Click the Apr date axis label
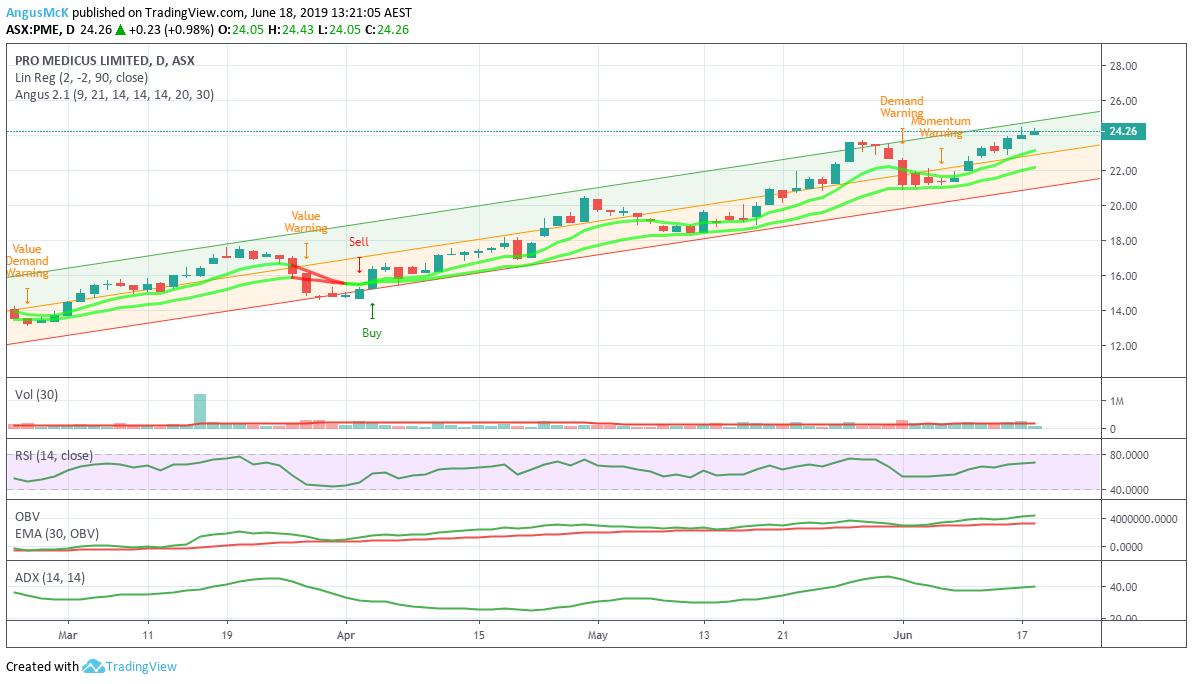The width and height of the screenshot is (1193, 684). (x=346, y=635)
